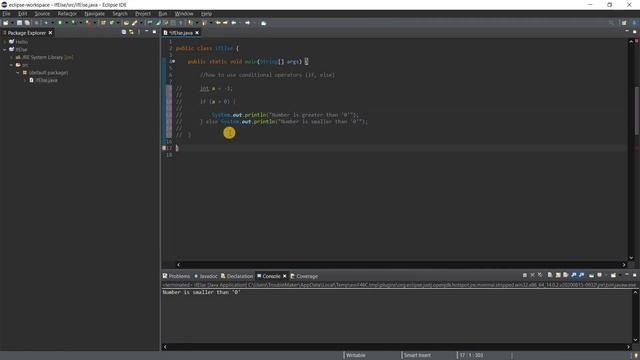Click the fold marker beside main method
640x360 pixels.
[174, 61]
